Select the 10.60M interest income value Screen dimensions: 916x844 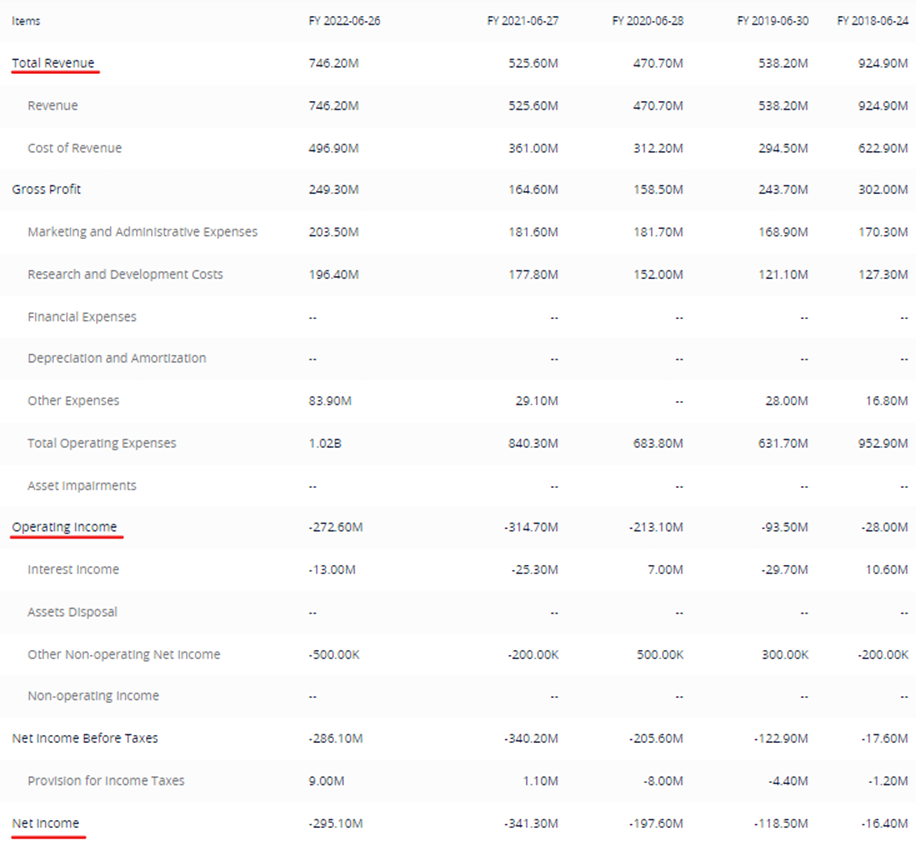pos(887,569)
